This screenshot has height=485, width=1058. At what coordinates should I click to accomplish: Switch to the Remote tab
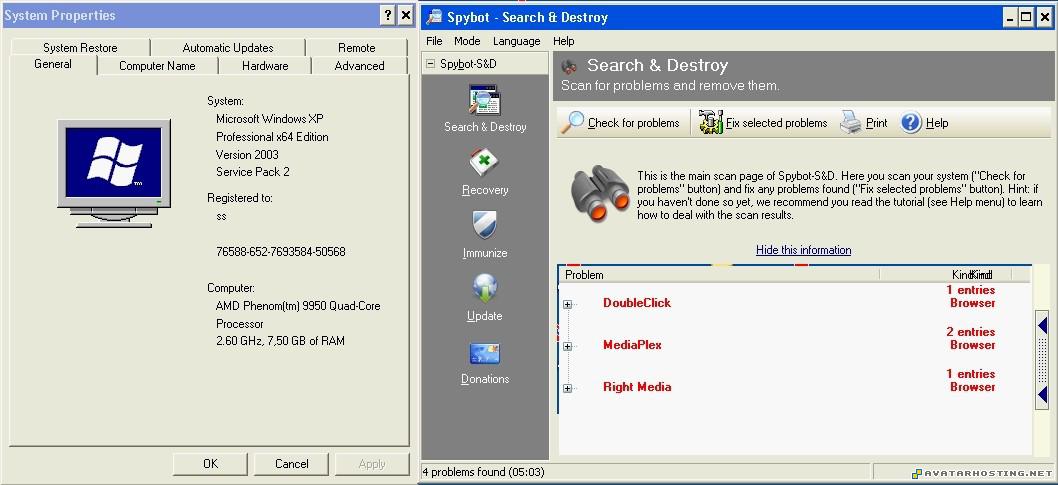(357, 48)
